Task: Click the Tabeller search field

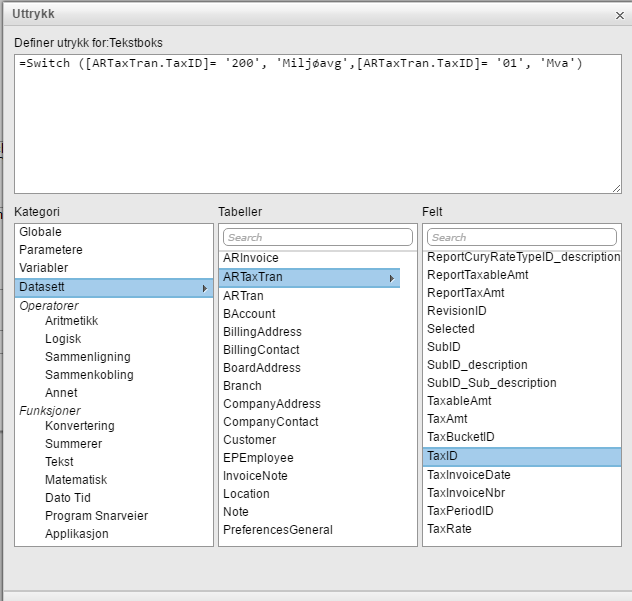Action: click(x=317, y=237)
